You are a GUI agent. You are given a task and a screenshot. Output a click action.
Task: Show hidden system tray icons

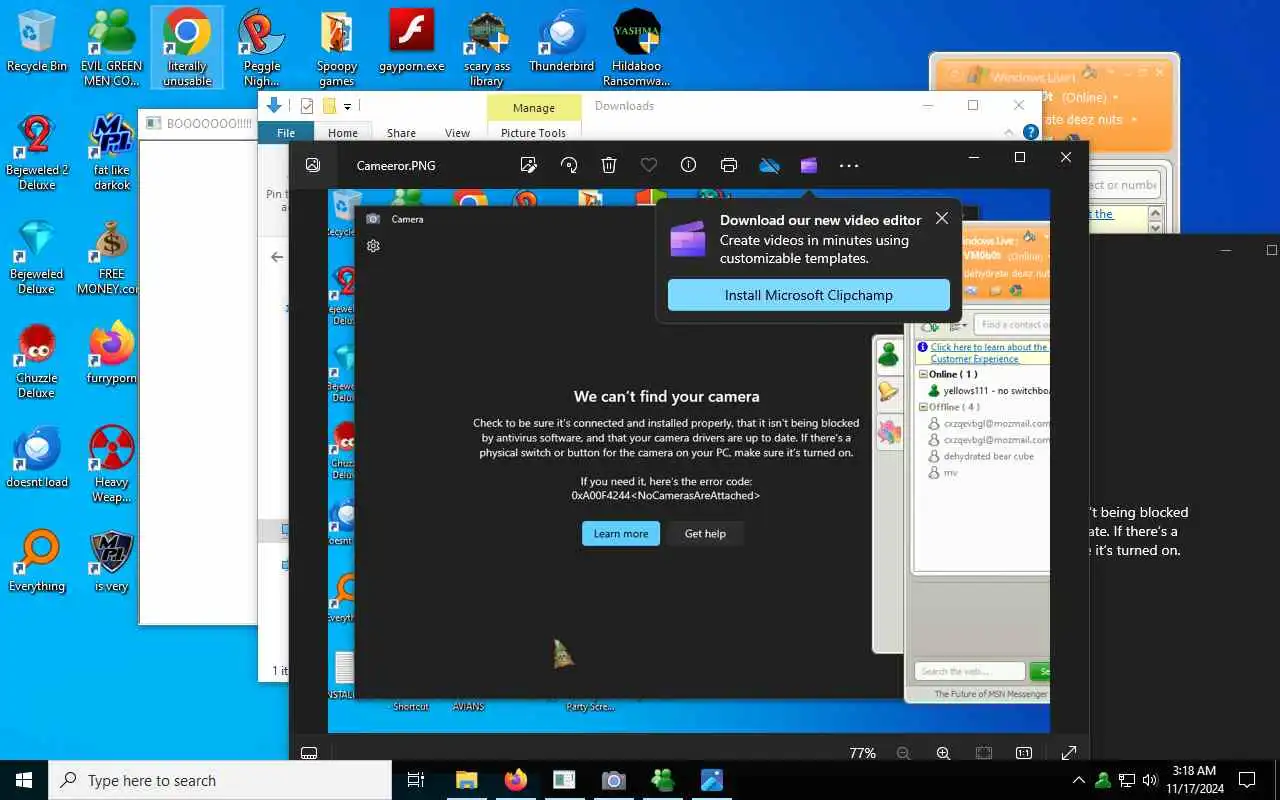1078,780
